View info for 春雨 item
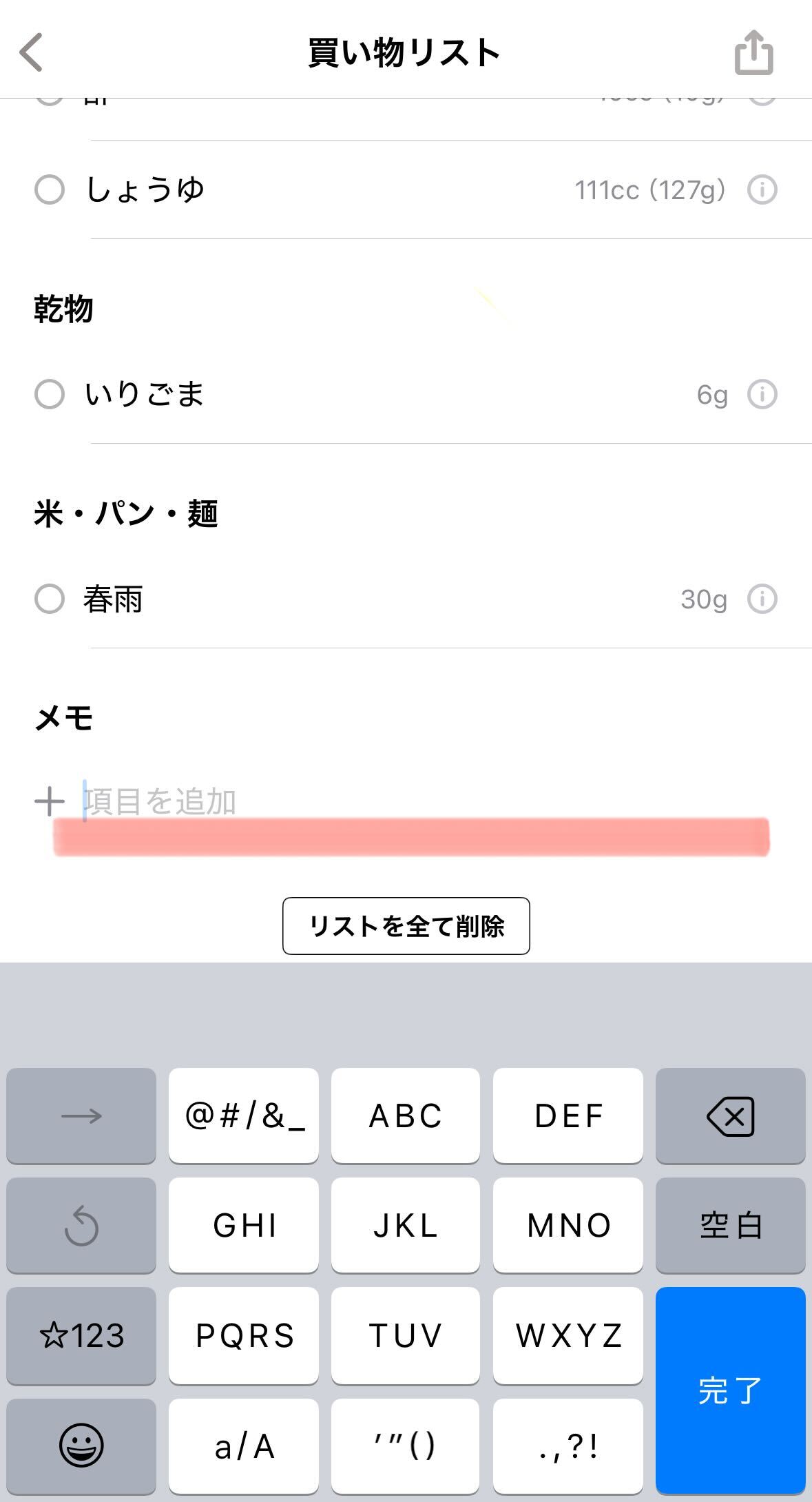The width and height of the screenshot is (812, 1502). (x=762, y=599)
